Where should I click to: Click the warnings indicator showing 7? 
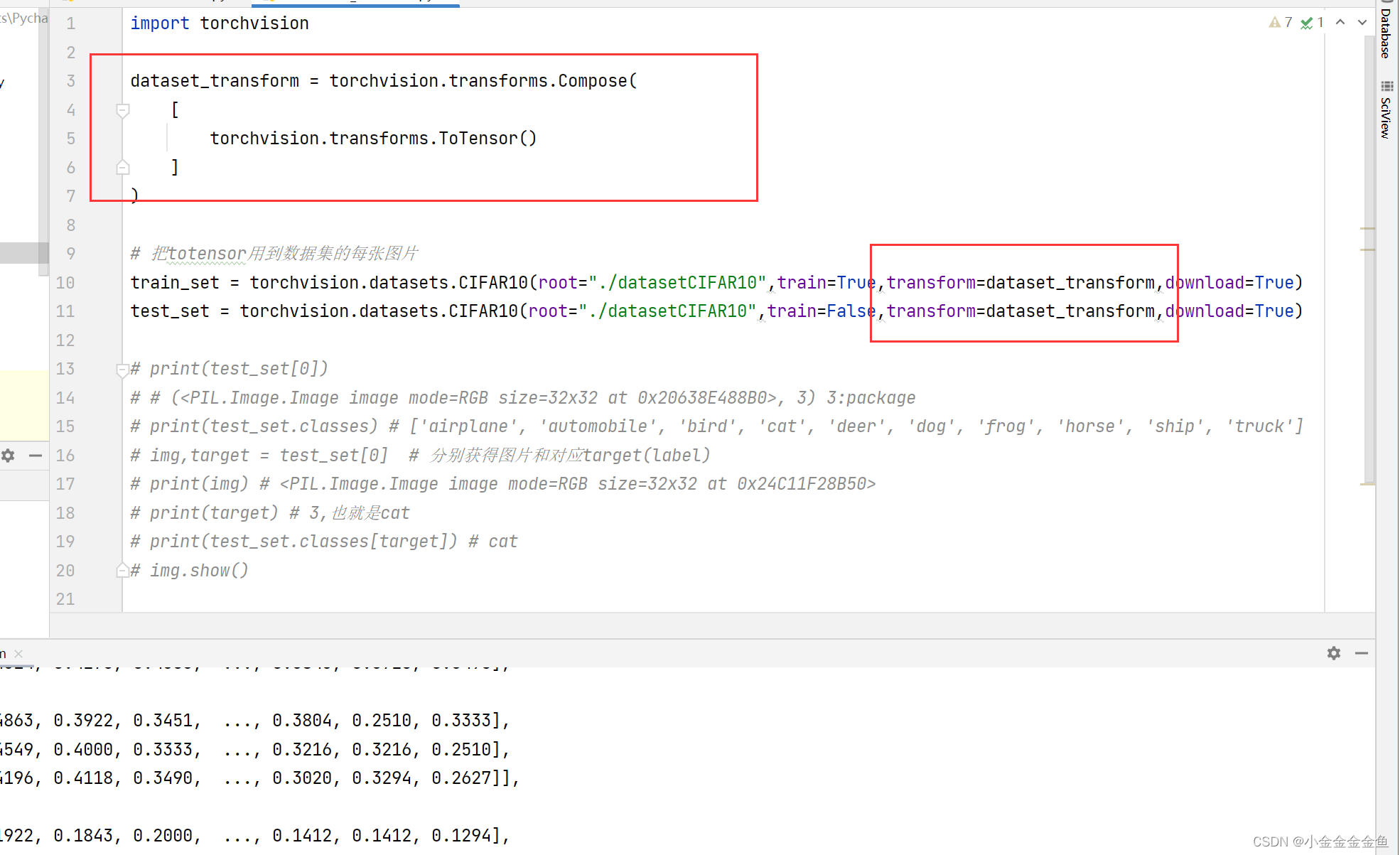1281,23
